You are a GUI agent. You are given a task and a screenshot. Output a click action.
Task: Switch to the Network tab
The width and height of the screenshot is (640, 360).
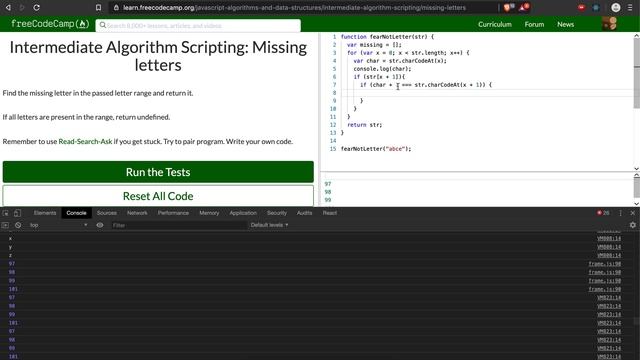click(137, 213)
